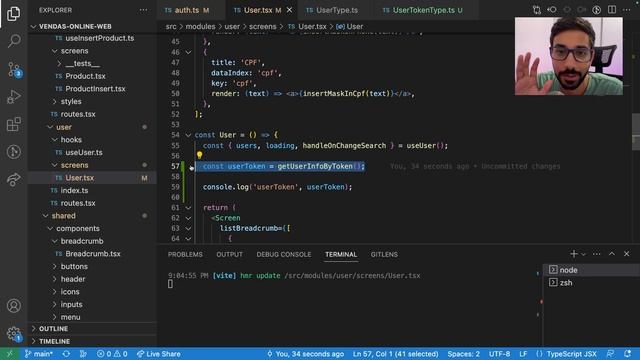Fold the code block at line 54

[x=188, y=135]
